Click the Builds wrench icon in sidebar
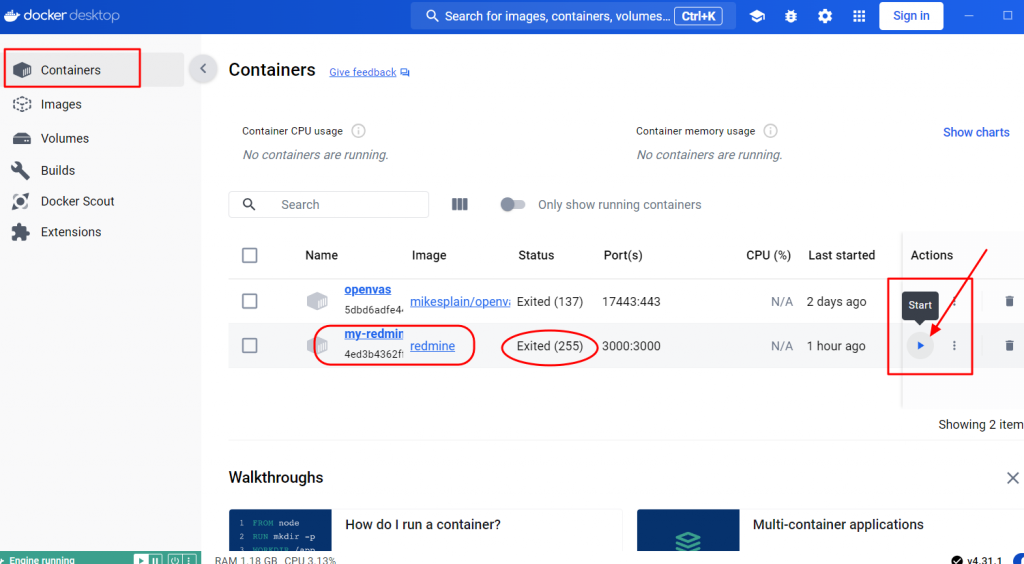Screen dimensions: 1024x564 click(20, 170)
